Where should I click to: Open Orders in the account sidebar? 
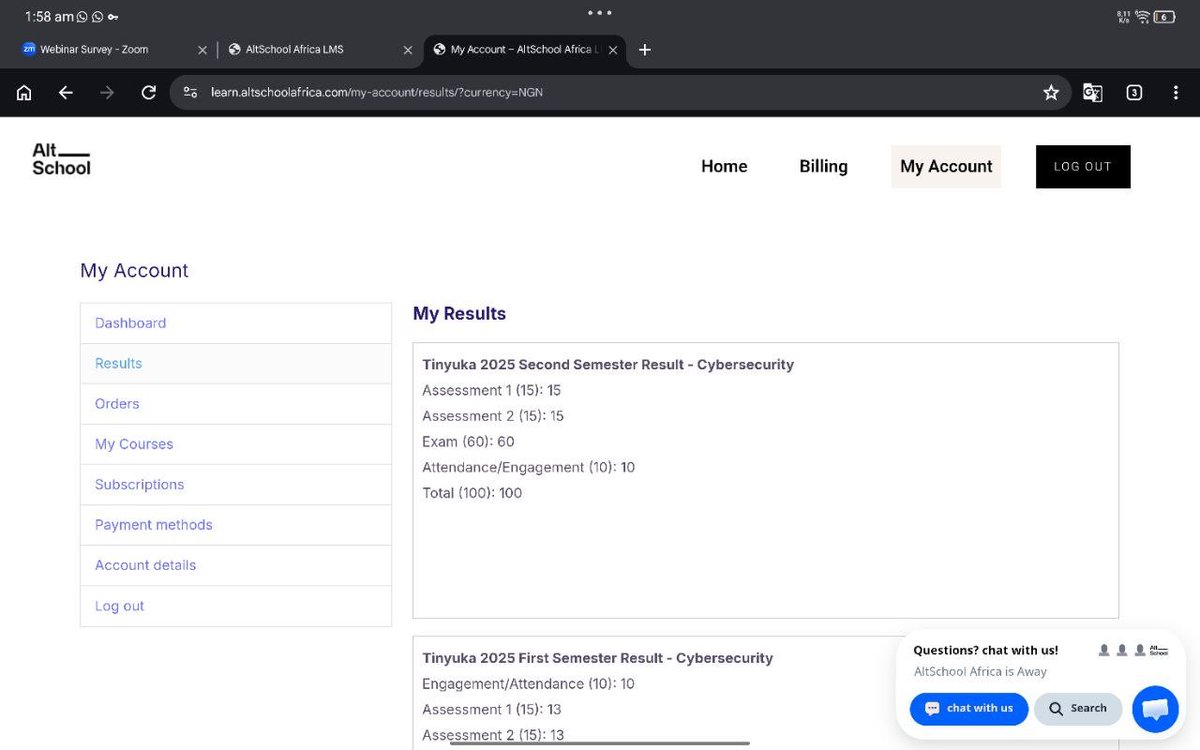[x=236, y=404]
